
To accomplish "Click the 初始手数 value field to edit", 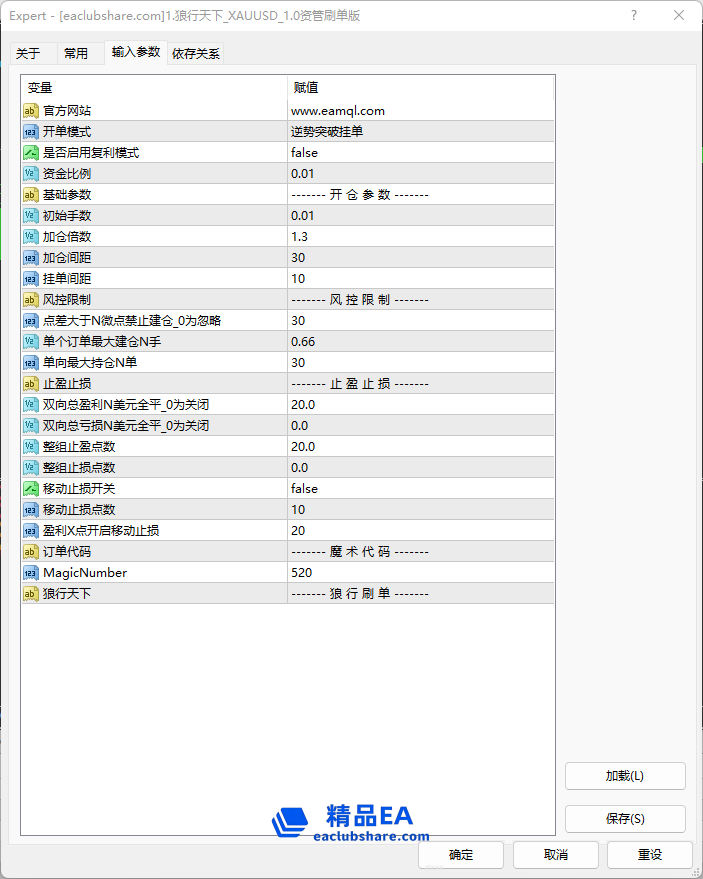I will (400, 215).
